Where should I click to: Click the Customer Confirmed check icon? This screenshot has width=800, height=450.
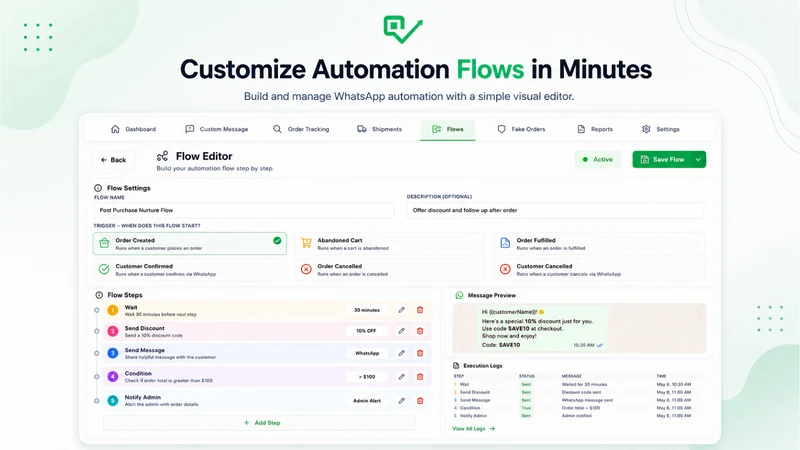pyautogui.click(x=104, y=269)
